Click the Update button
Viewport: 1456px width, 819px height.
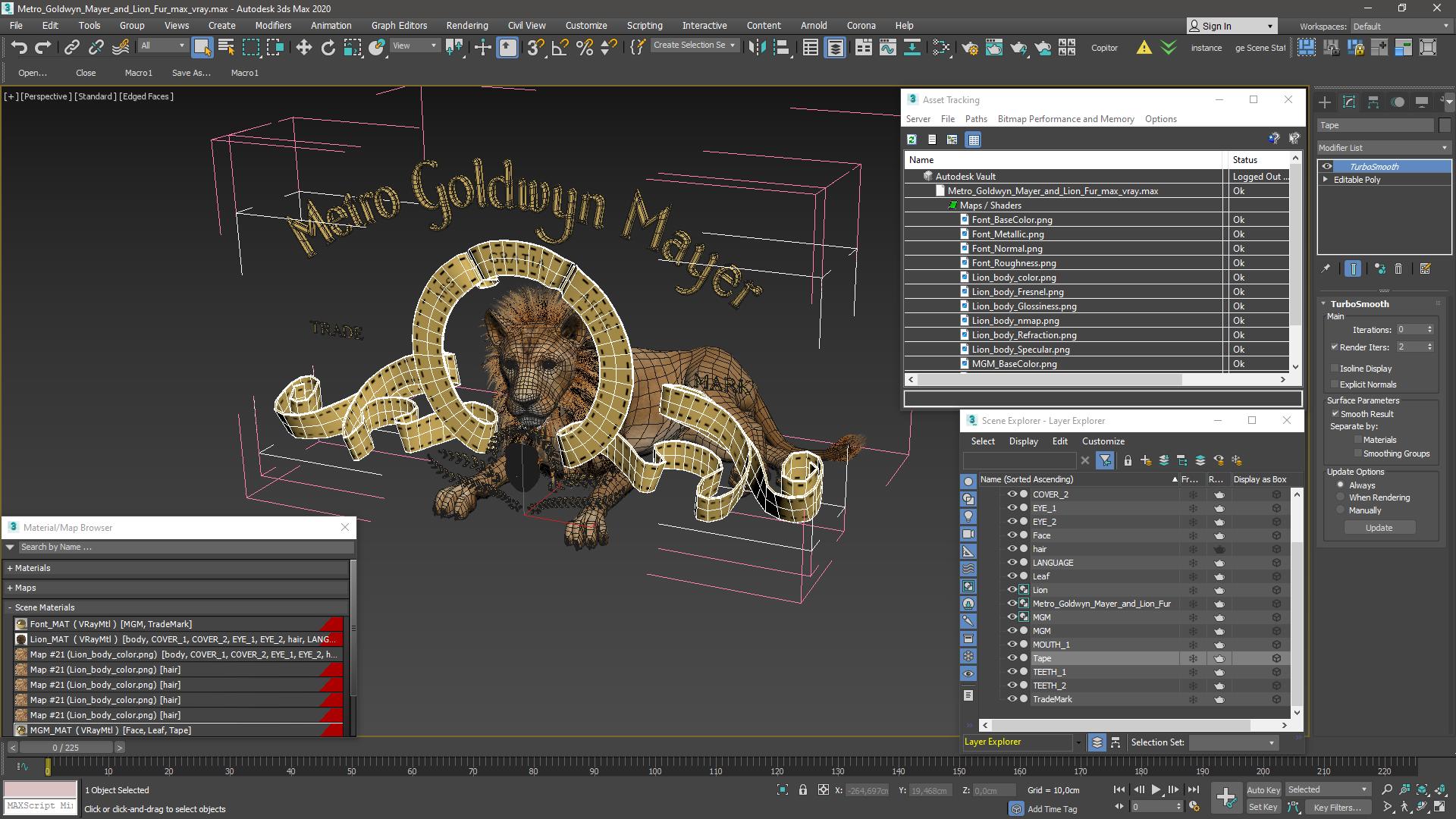[1379, 528]
